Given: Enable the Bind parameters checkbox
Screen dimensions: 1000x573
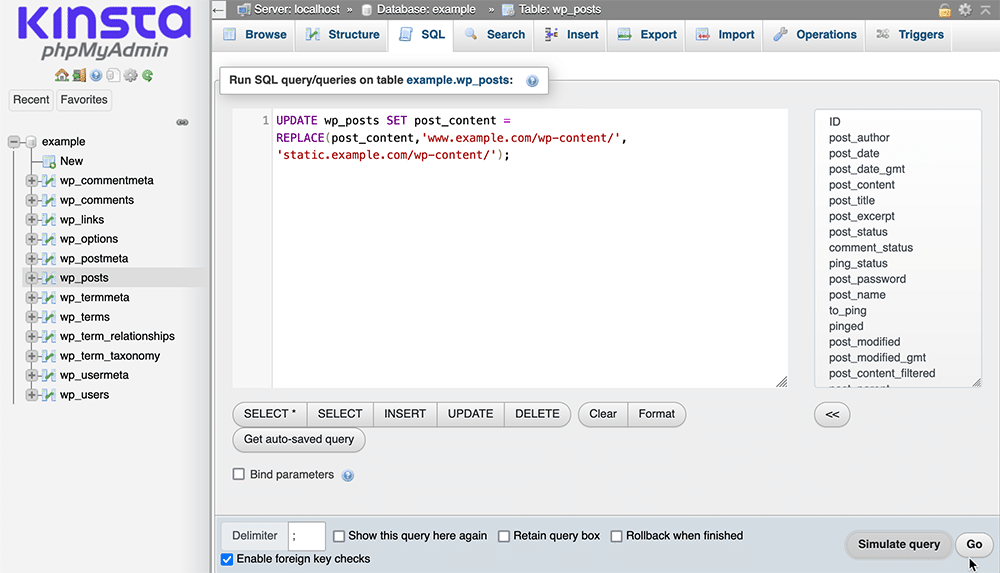Looking at the screenshot, I should point(239,475).
